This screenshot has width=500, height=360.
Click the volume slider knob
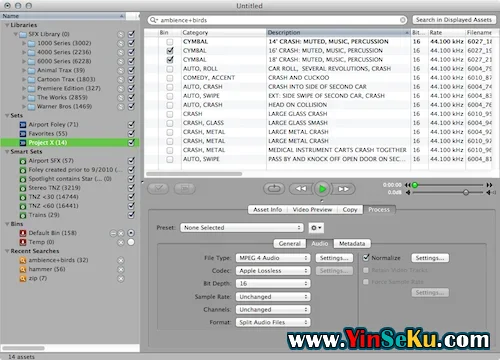[466, 193]
